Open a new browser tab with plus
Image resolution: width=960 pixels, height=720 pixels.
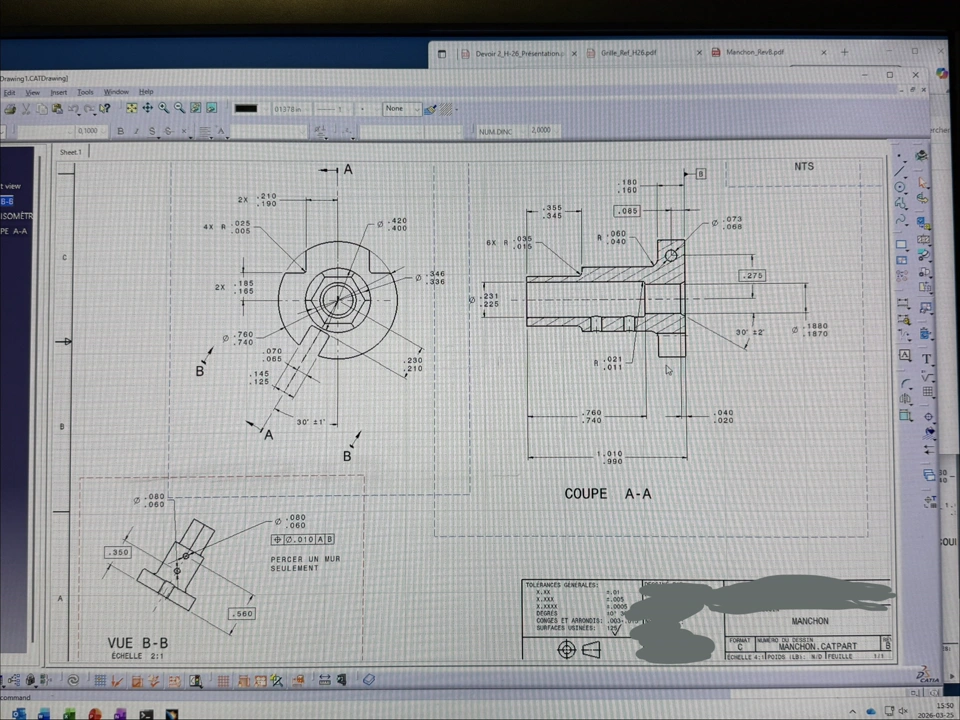pos(844,53)
